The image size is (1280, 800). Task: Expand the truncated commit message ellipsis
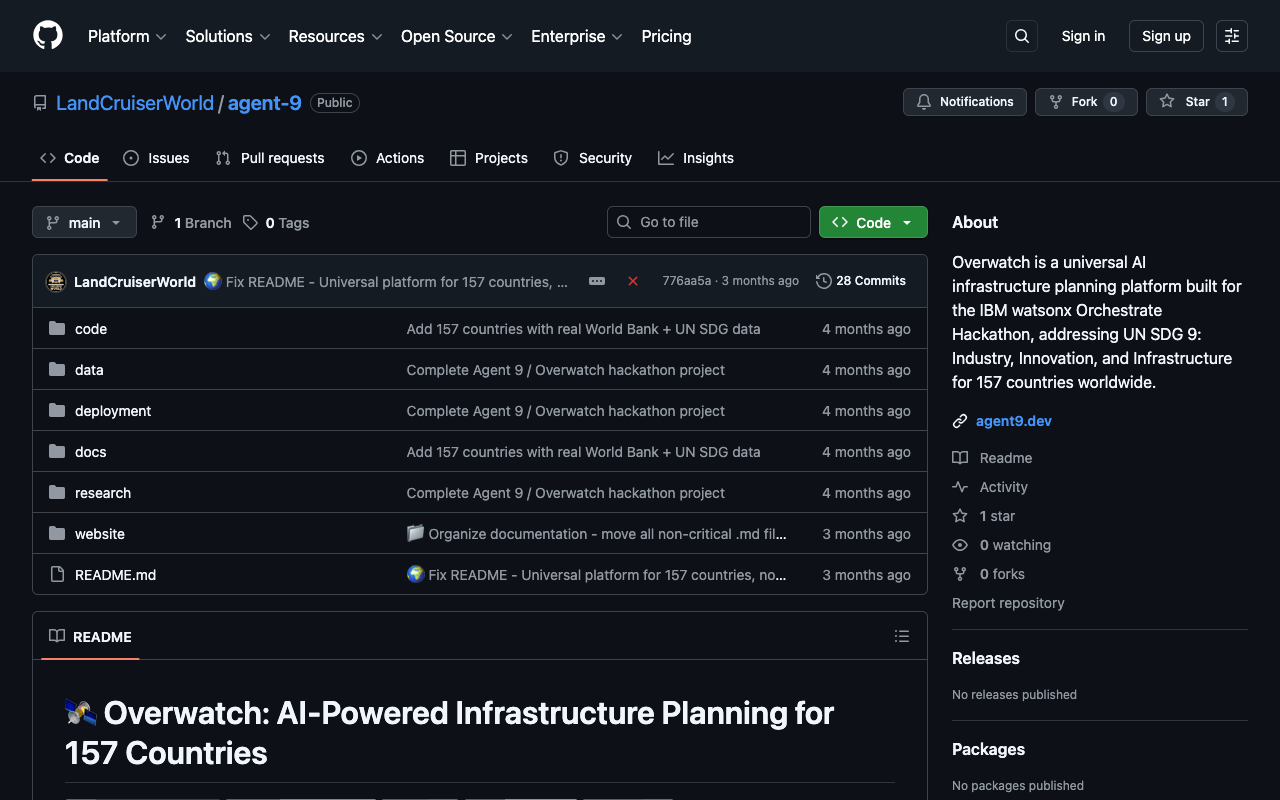click(597, 281)
